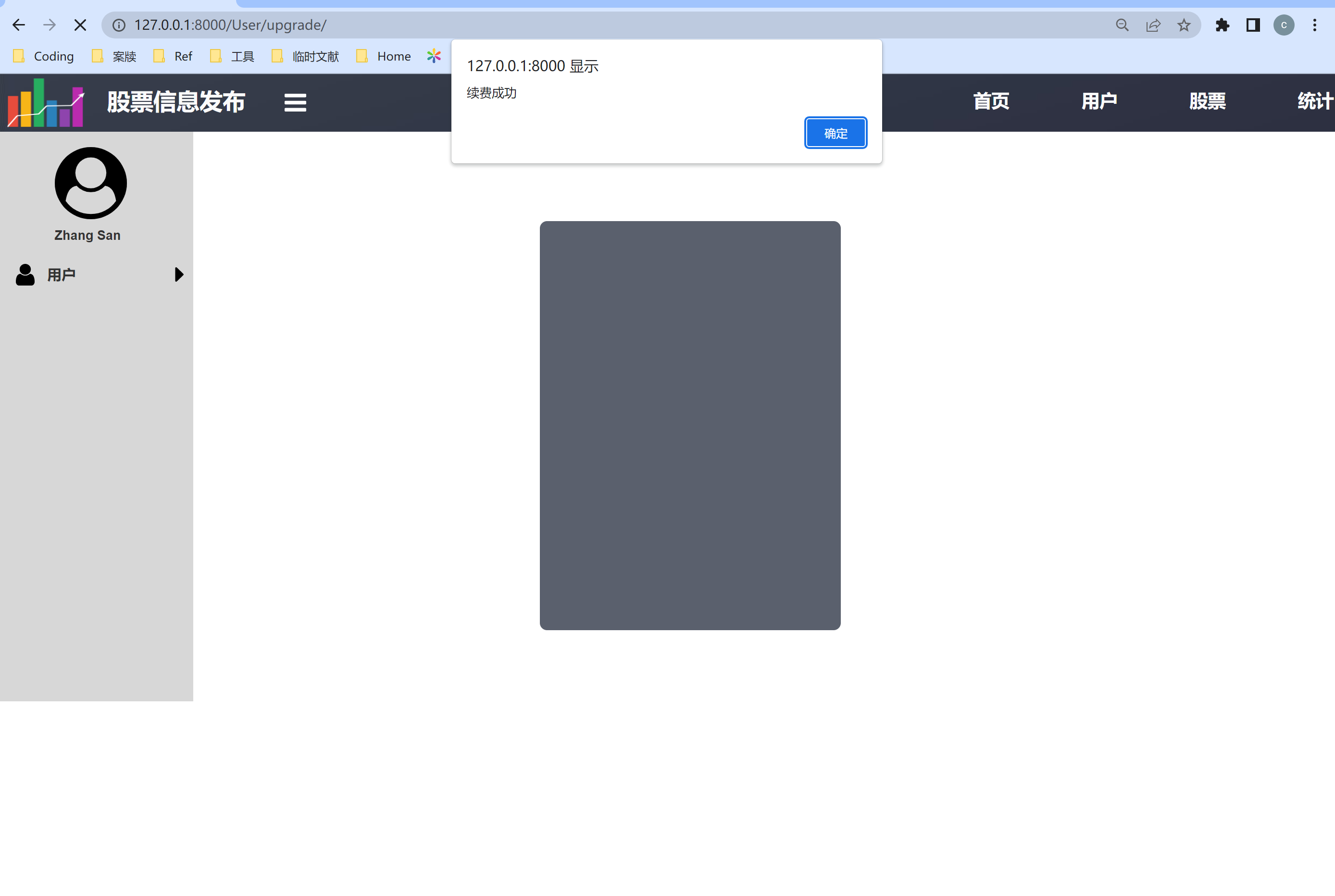Open the Coding bookmarks folder
Screen dimensions: 1335x896
(44, 56)
